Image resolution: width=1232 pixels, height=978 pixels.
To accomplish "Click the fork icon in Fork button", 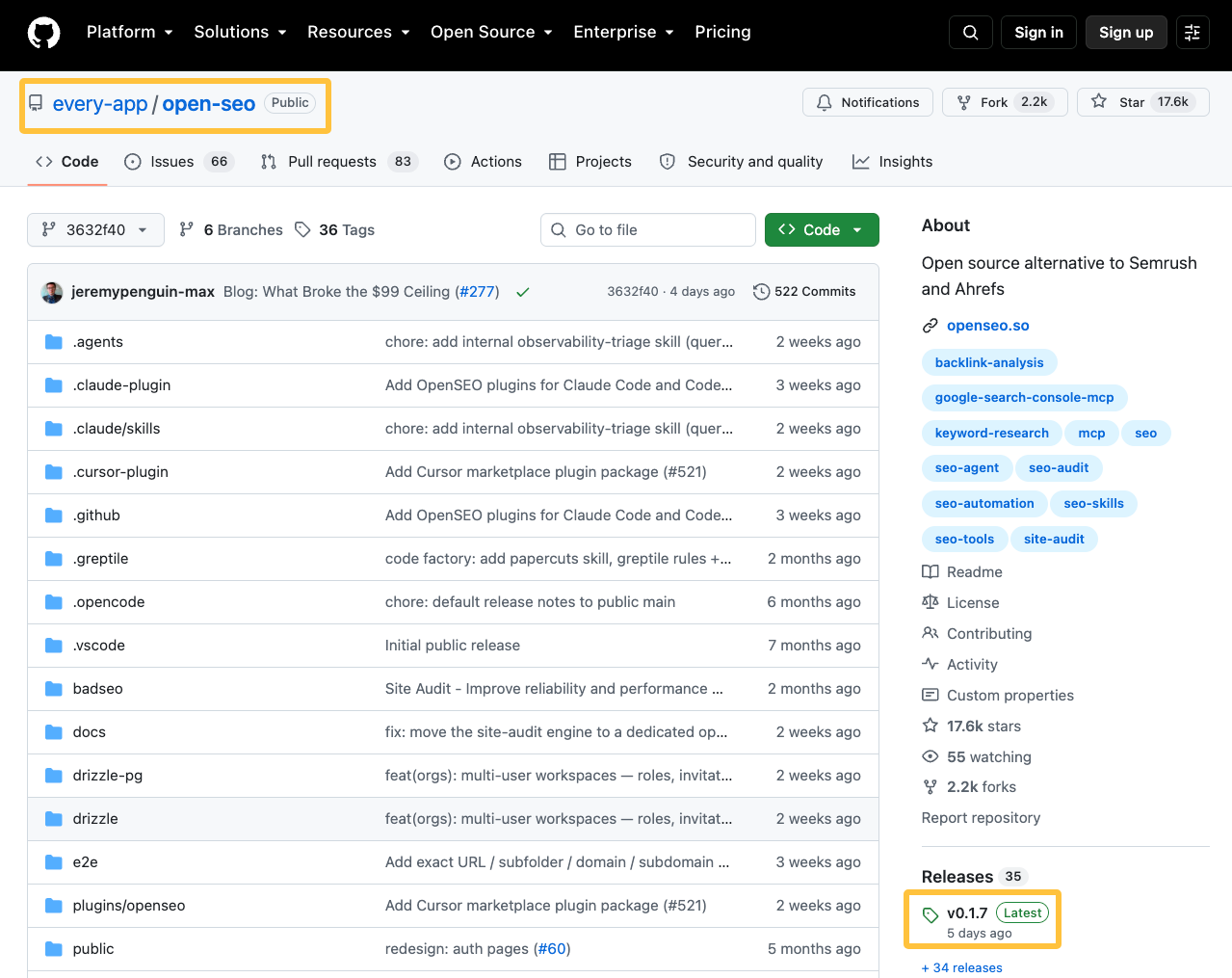I will tap(963, 102).
